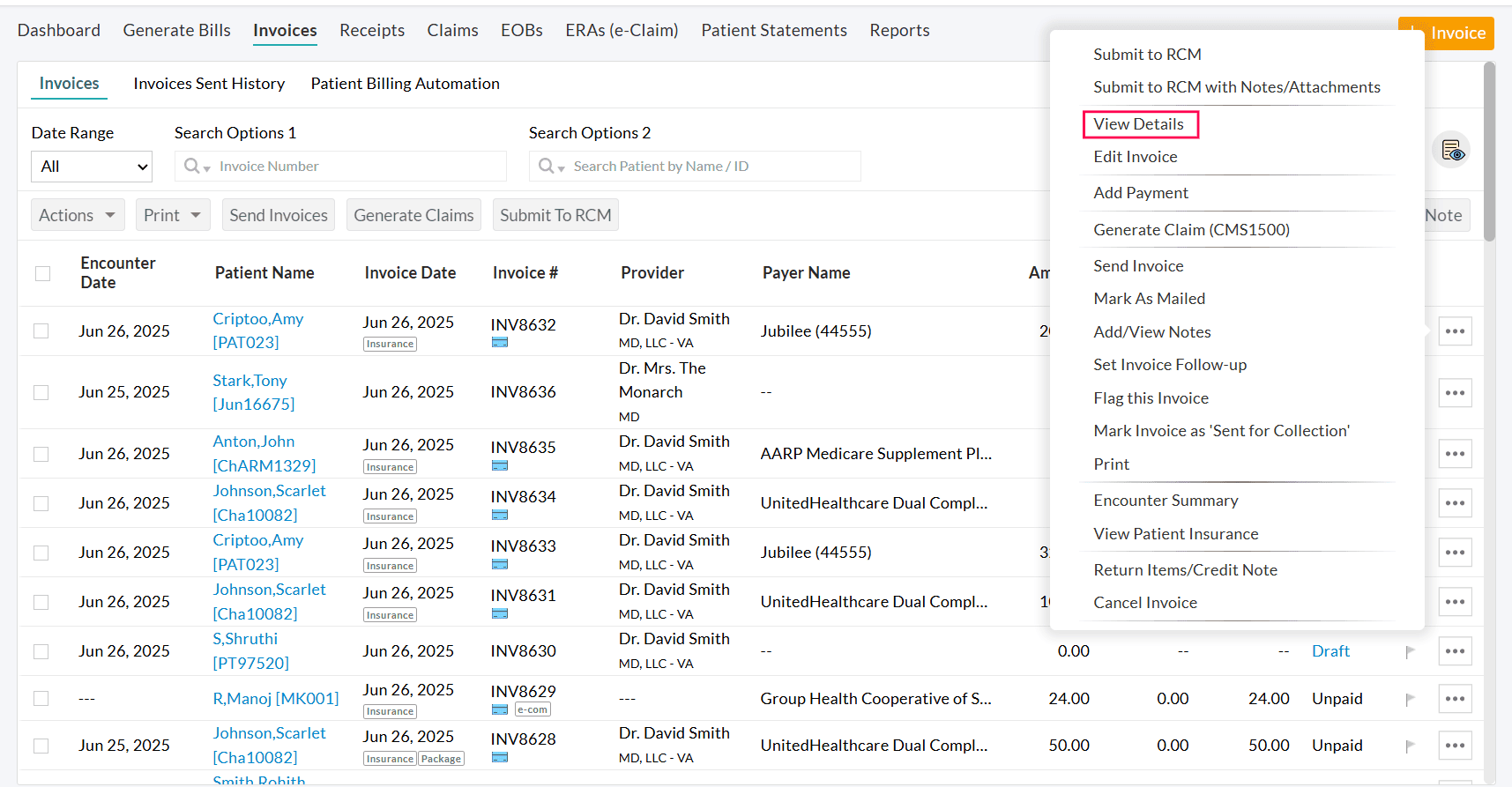
Task: Open more options for invoice INV8628
Action: (x=1455, y=746)
